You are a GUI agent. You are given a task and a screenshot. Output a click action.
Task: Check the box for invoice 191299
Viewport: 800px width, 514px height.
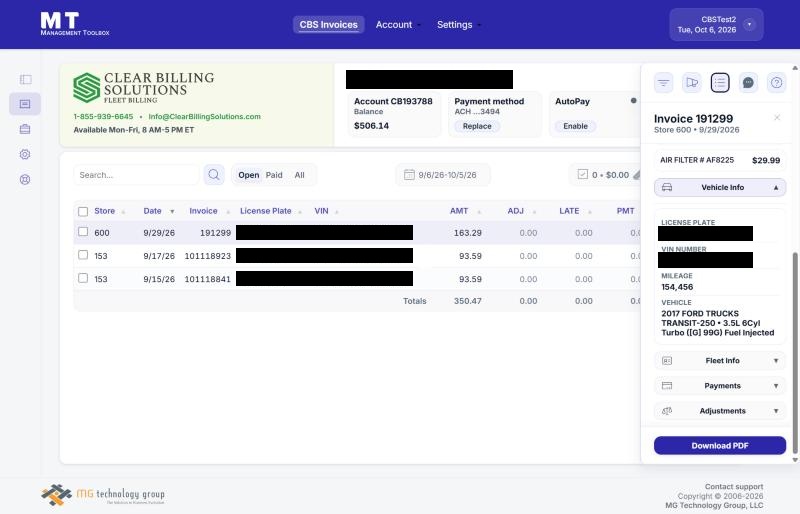[x=83, y=232]
